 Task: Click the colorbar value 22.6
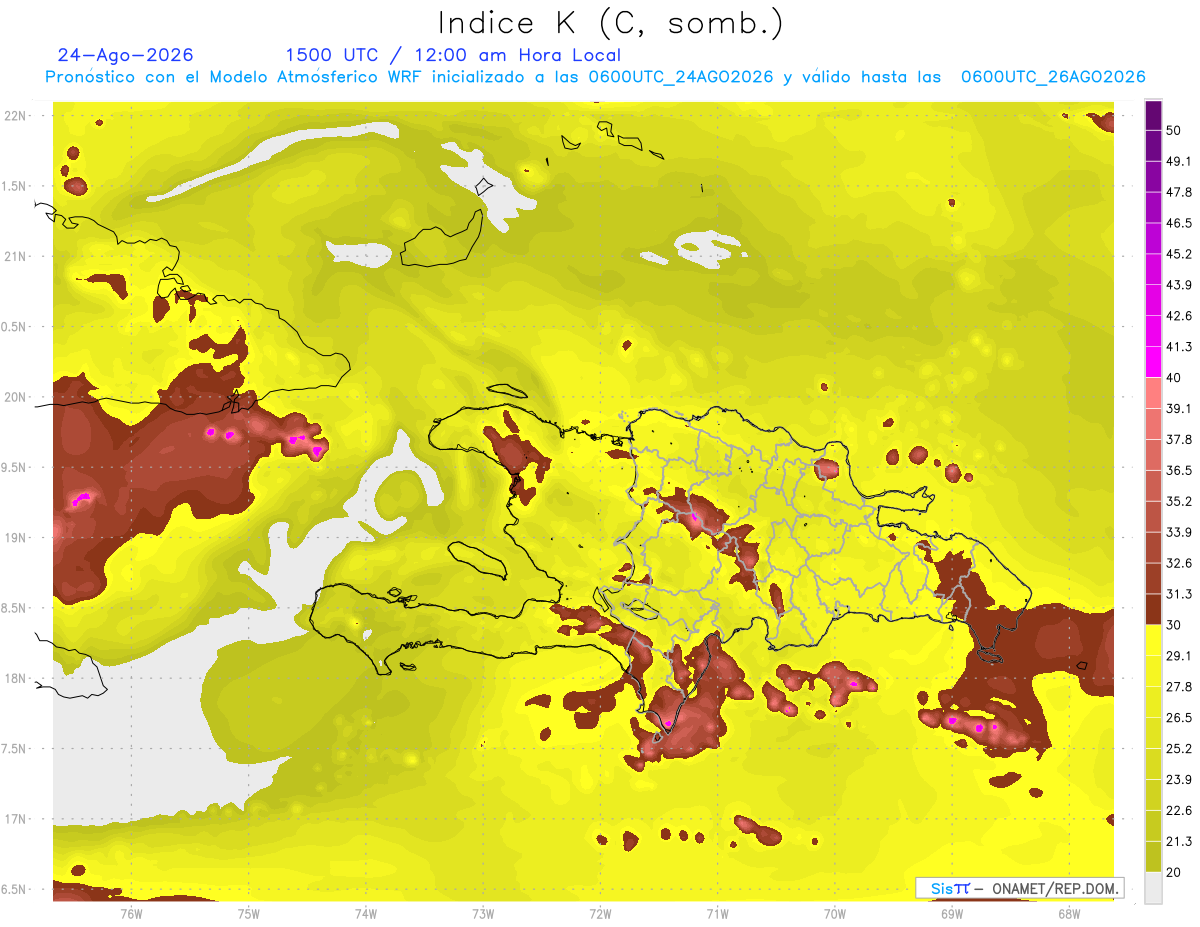pyautogui.click(x=1179, y=810)
